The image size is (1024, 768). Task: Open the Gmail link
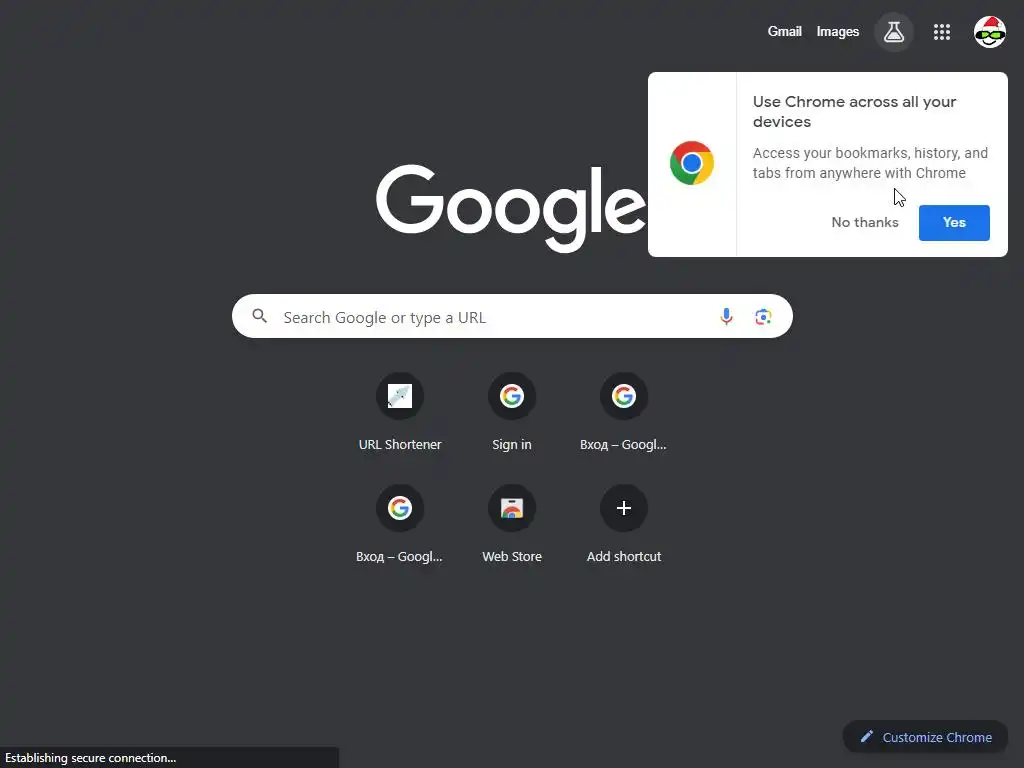tap(784, 31)
